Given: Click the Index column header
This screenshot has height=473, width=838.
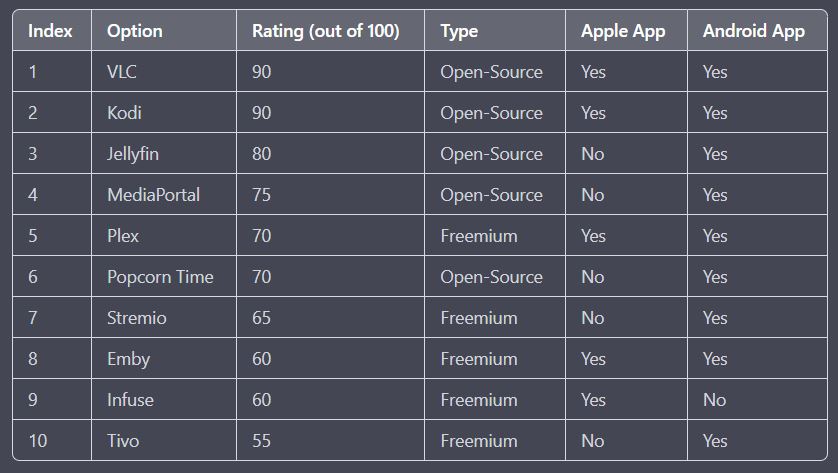Looking at the screenshot, I should click(50, 31).
